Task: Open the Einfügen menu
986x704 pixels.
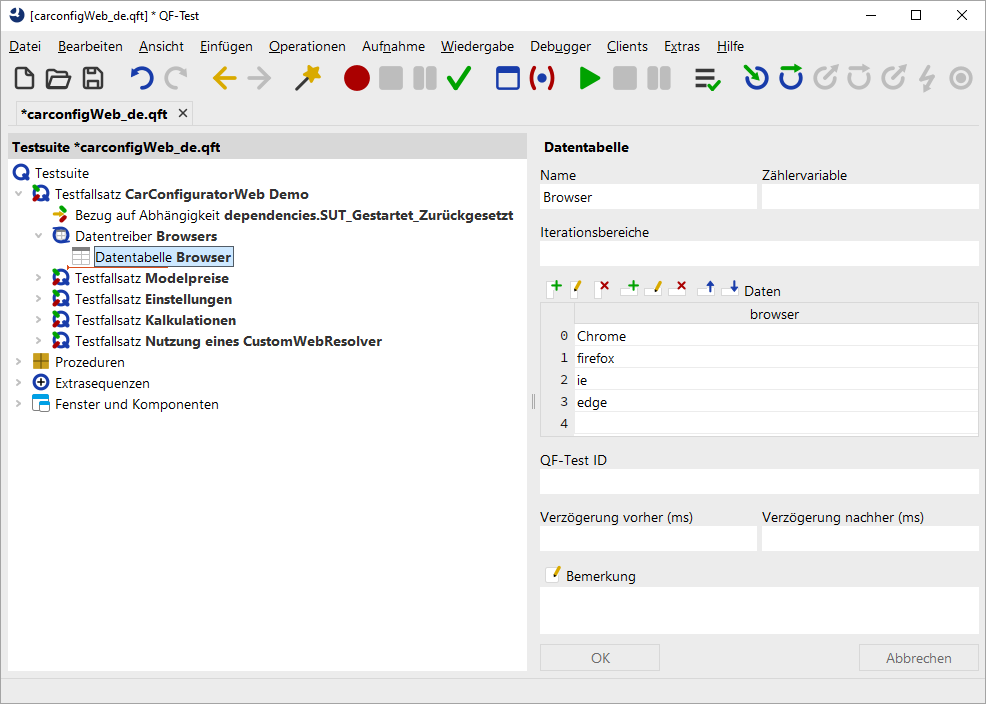Action: tap(226, 47)
